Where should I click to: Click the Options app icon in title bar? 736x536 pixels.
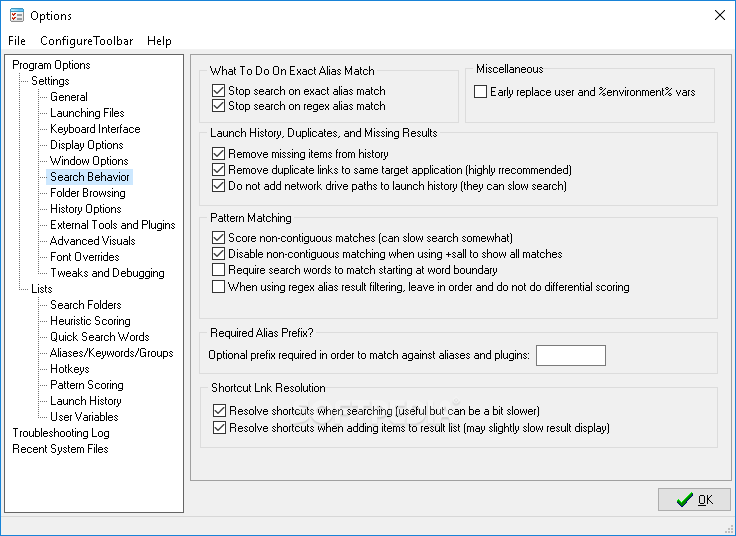click(17, 15)
